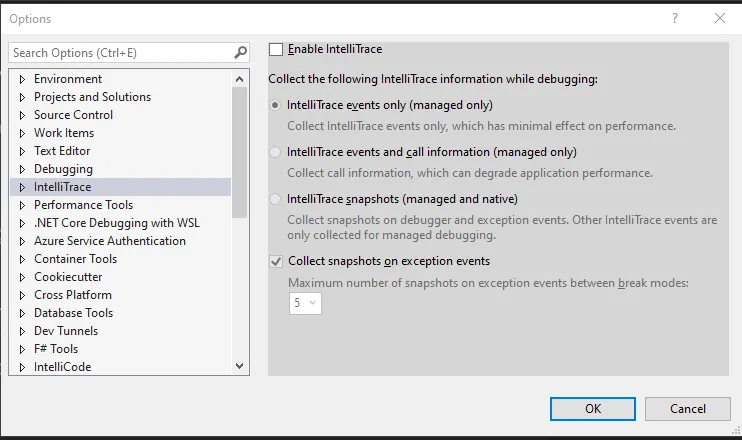Enable IntelliTrace checkbox
The width and height of the screenshot is (742, 440).
(276, 49)
